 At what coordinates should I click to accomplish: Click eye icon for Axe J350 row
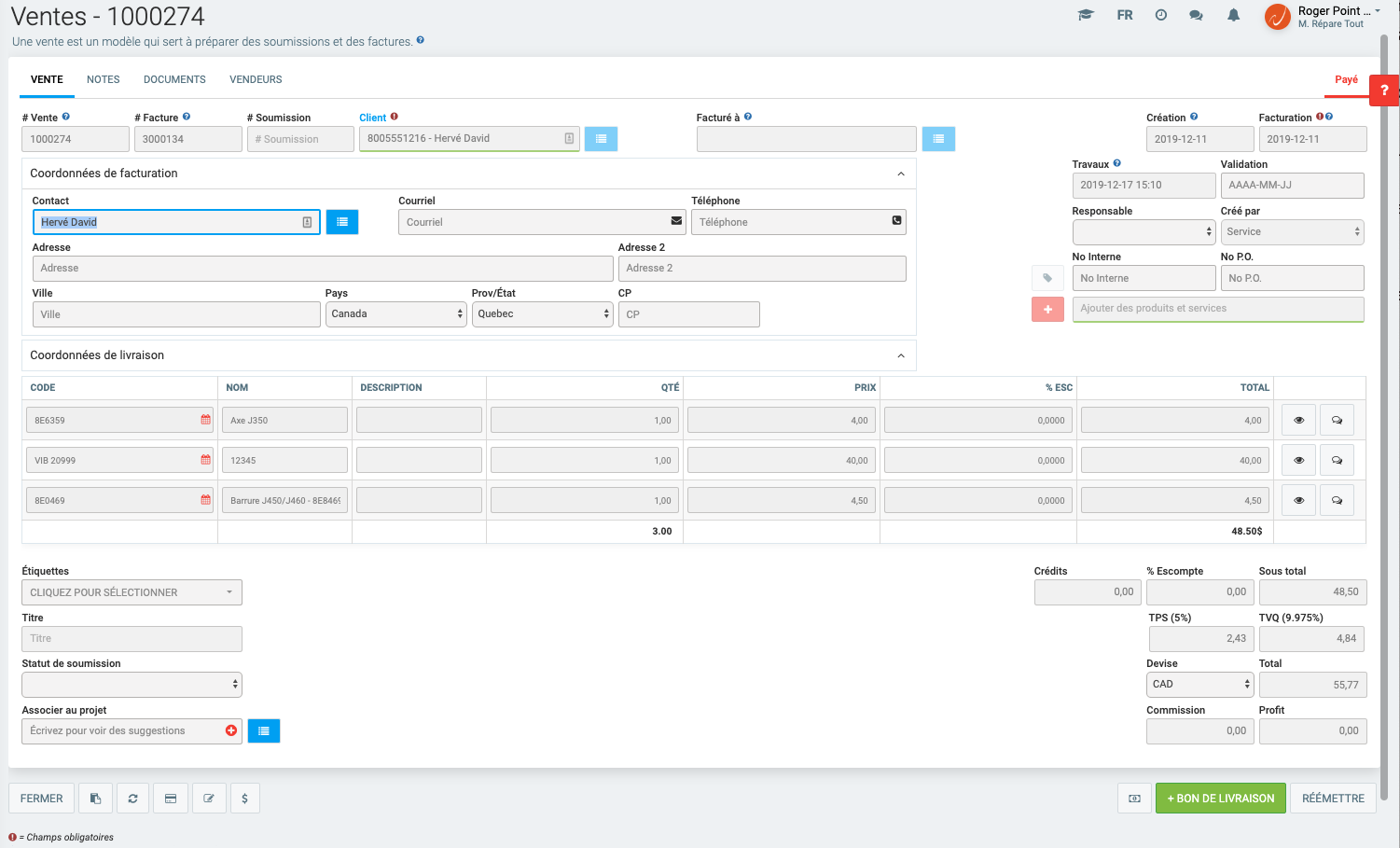click(x=1298, y=421)
